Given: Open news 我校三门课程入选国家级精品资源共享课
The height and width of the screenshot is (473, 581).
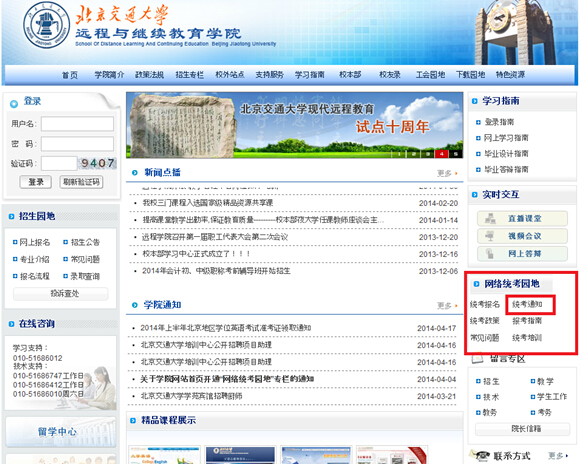Looking at the screenshot, I should tap(208, 203).
